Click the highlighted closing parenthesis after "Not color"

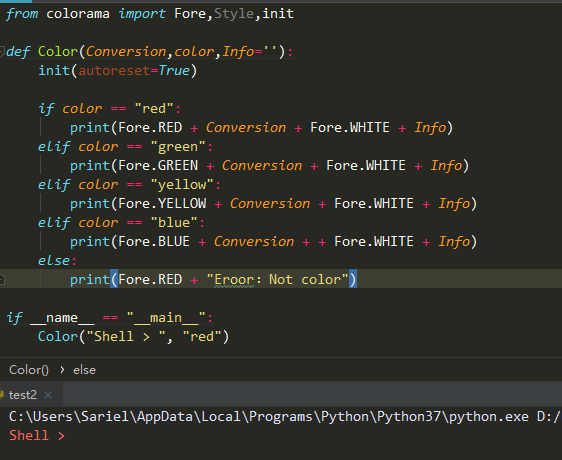pos(353,279)
